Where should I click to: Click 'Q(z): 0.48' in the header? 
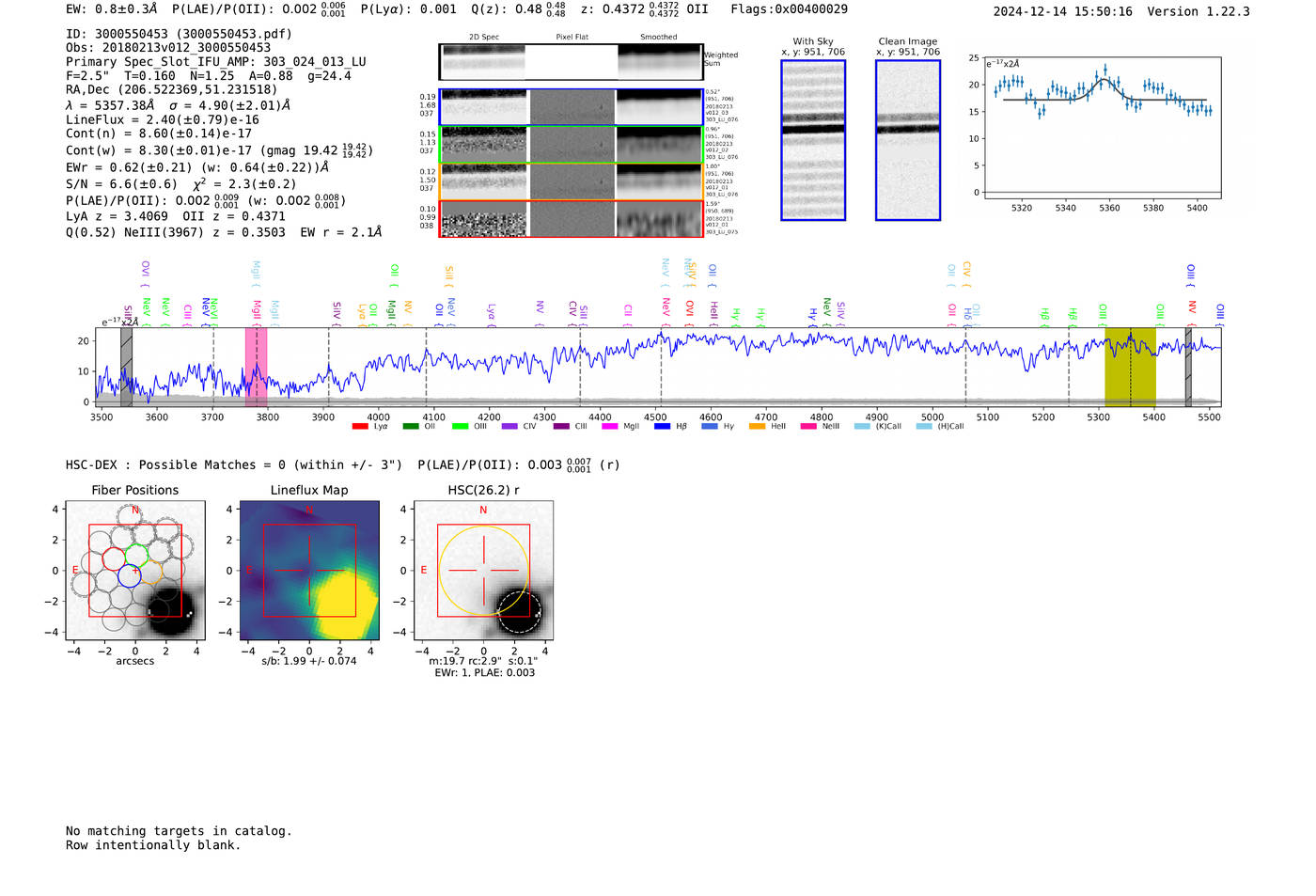point(519,9)
